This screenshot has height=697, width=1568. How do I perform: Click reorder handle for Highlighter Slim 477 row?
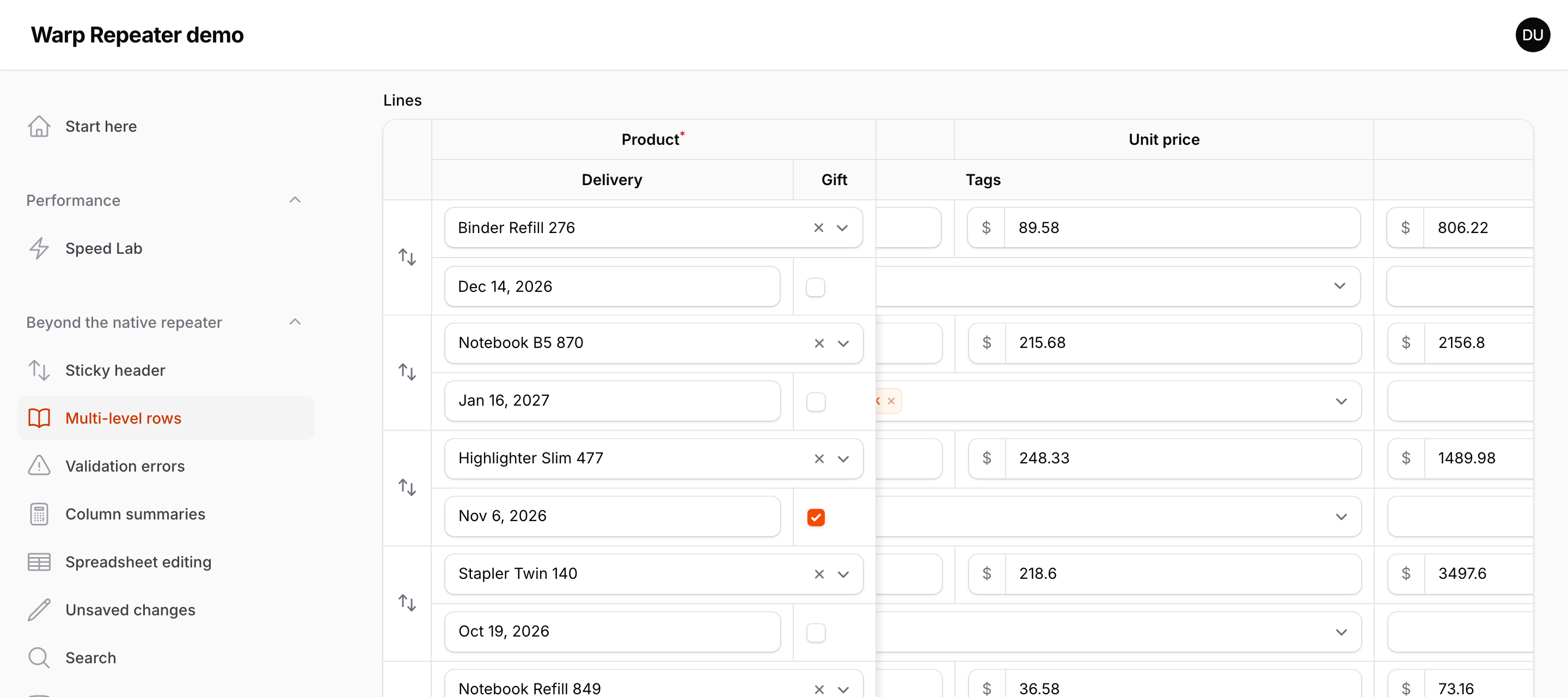(407, 487)
